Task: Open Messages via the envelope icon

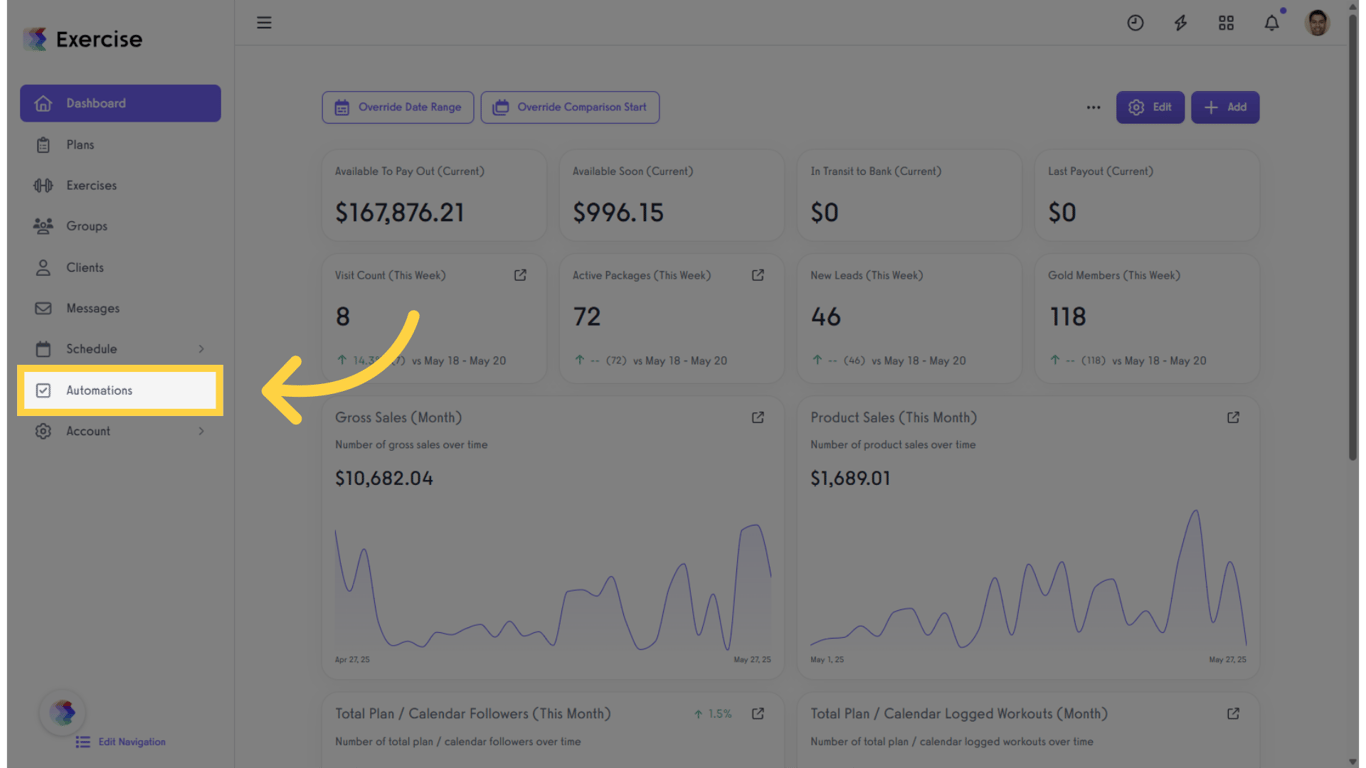Action: tap(44, 308)
